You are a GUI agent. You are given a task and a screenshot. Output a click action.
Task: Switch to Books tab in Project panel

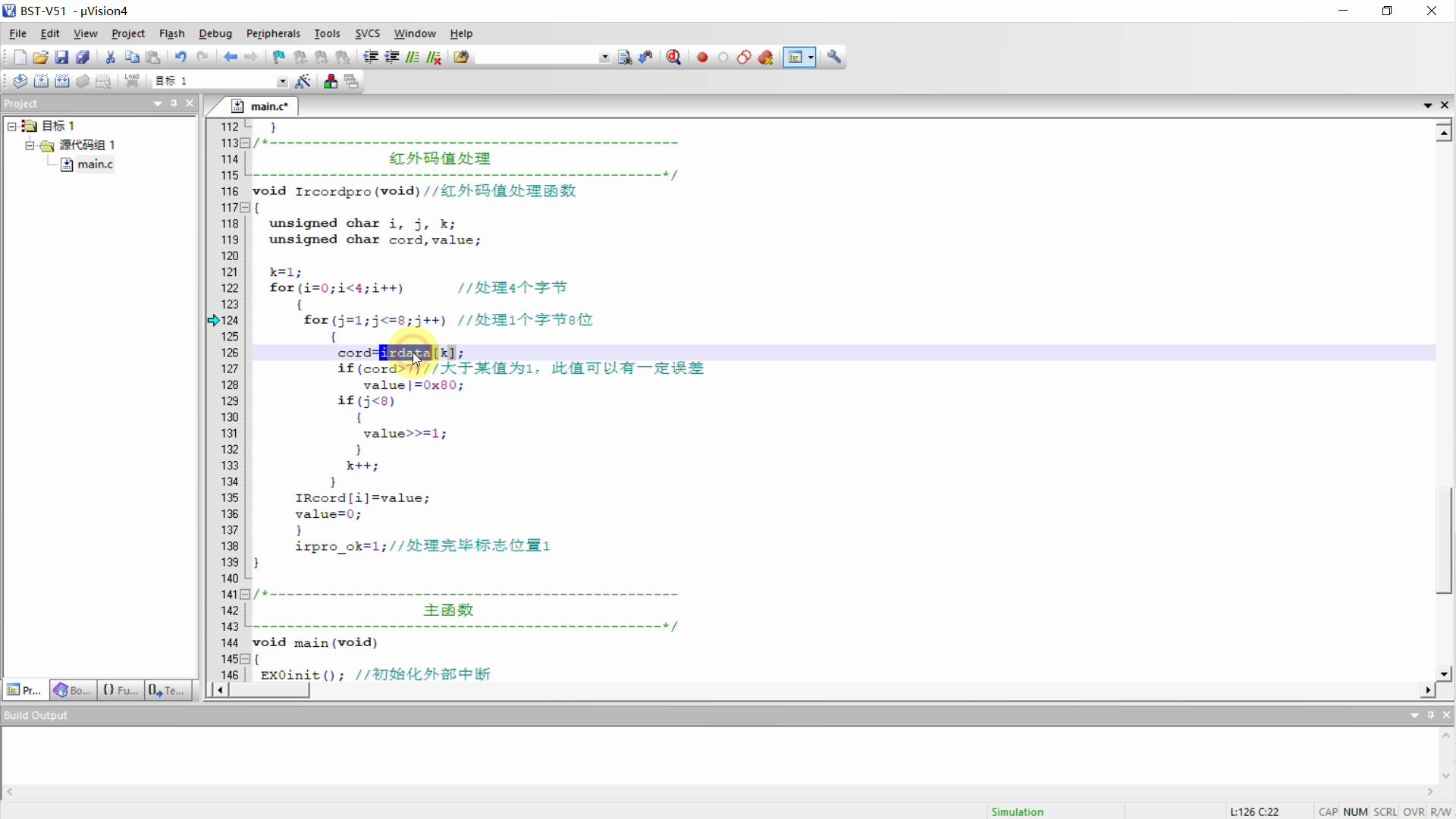pyautogui.click(x=72, y=690)
